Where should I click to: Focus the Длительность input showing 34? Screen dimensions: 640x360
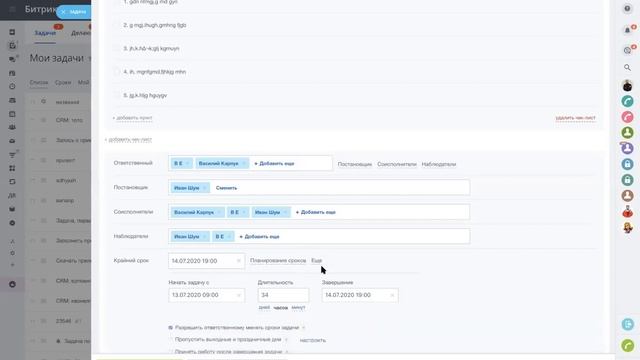pos(283,295)
